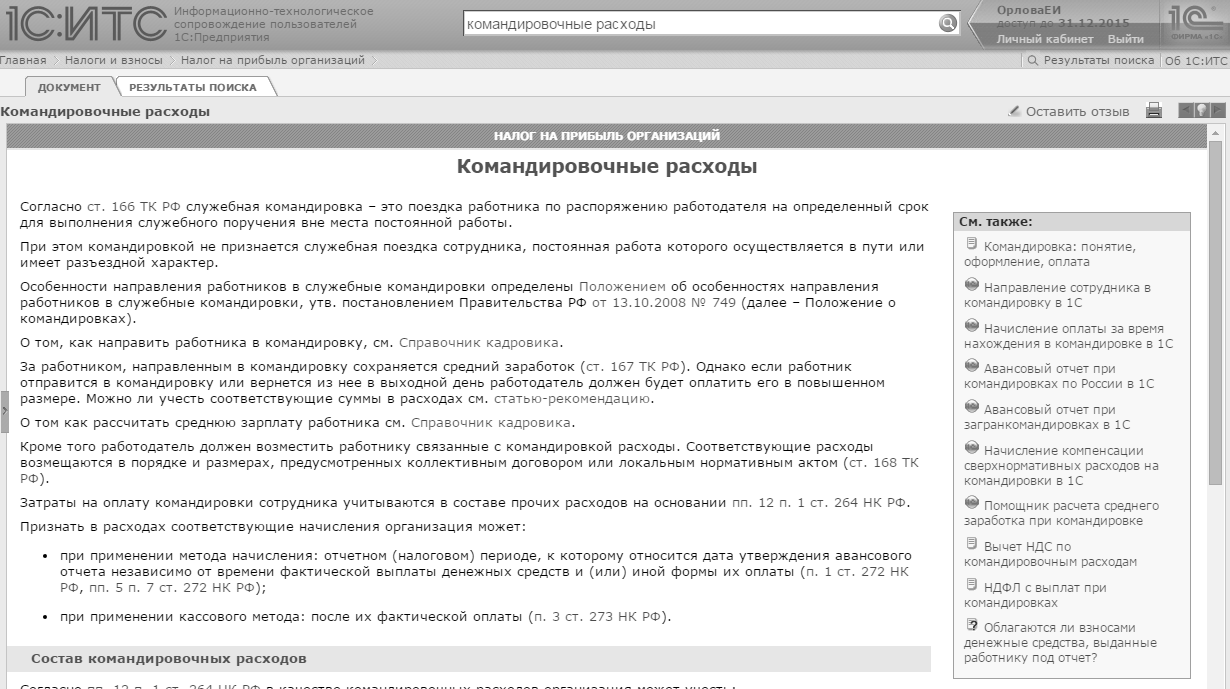Open ст. 166 ТК РФ link
This screenshot has height=689, width=1230.
coord(132,206)
